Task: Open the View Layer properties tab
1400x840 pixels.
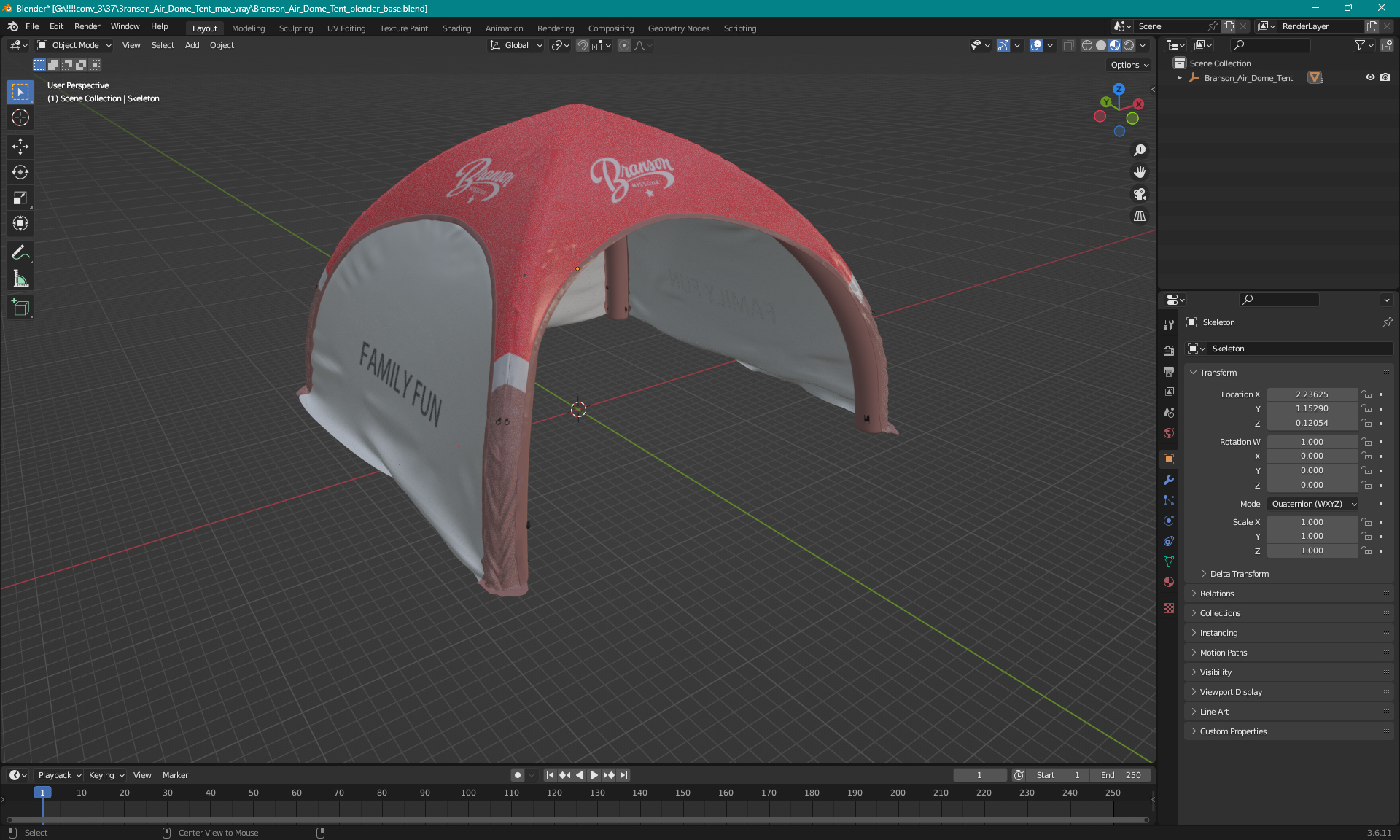Action: pyautogui.click(x=1169, y=392)
